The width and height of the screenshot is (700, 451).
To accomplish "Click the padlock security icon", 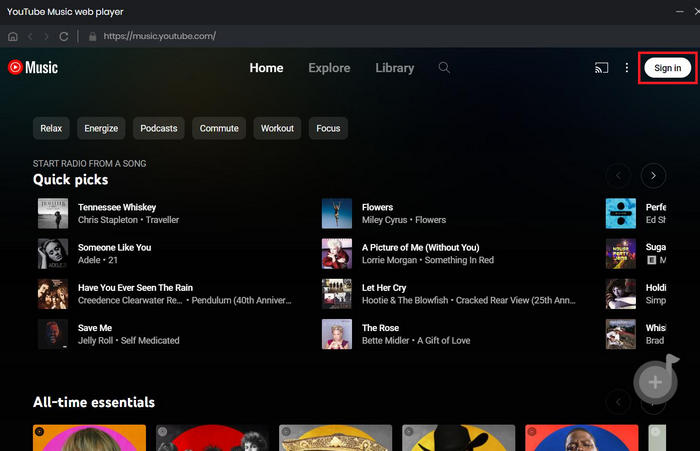I will pyautogui.click(x=92, y=36).
